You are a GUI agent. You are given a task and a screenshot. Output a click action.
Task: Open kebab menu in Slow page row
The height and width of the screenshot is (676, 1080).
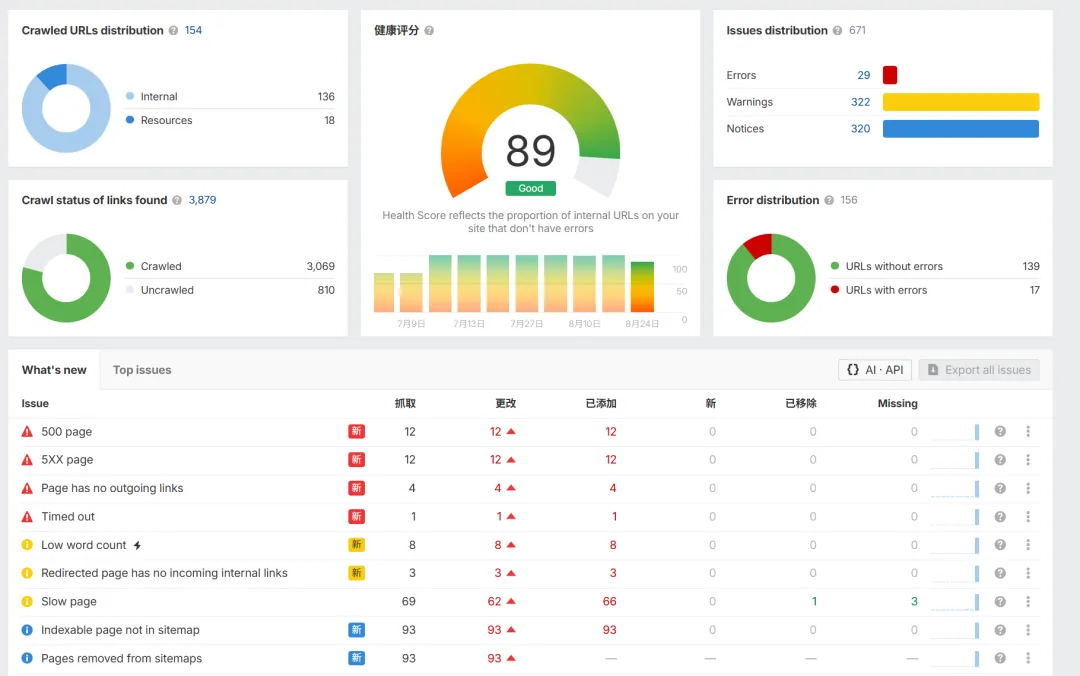(1028, 602)
